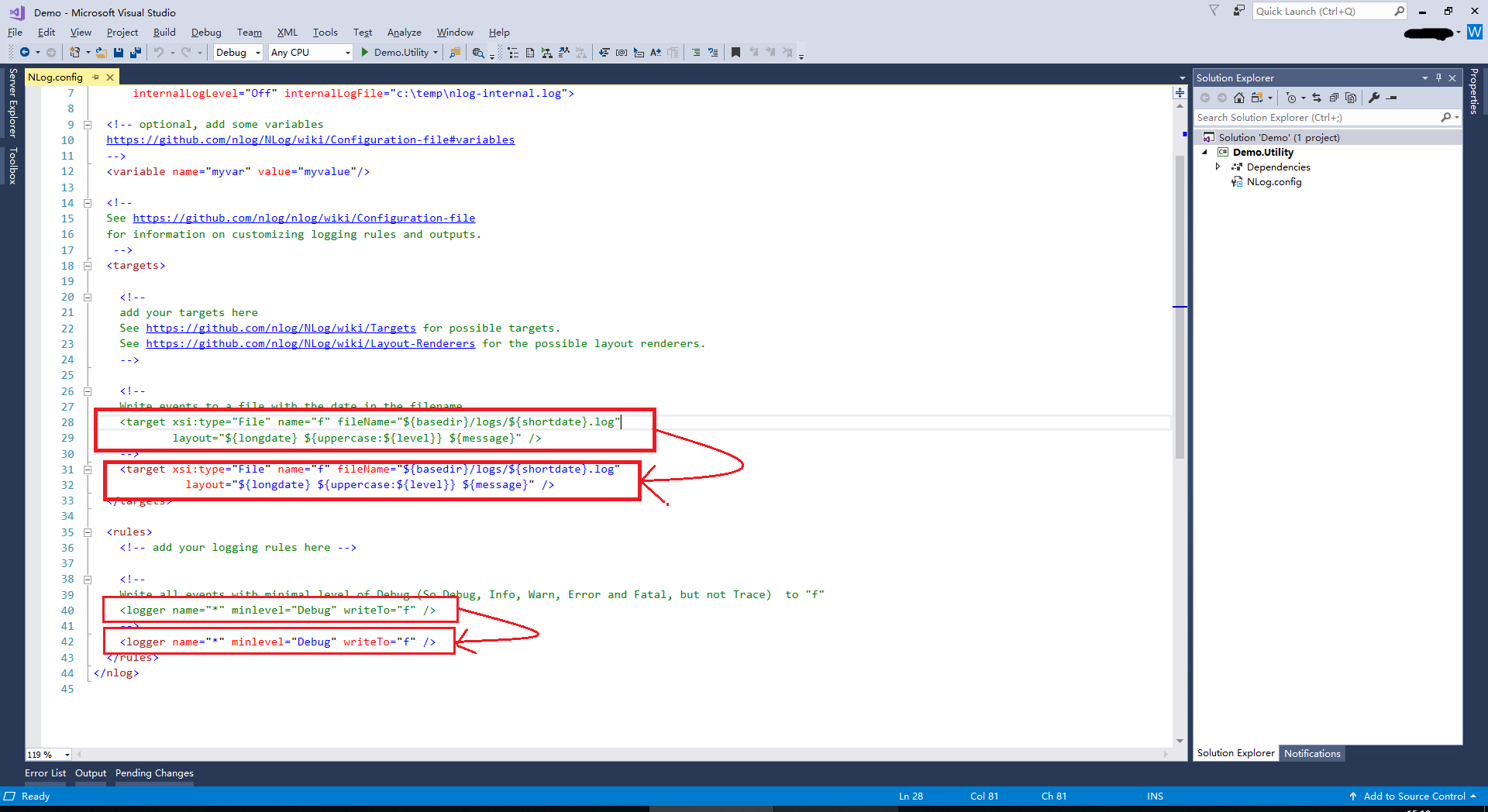Click the Open File folder icon
Image resolution: width=1488 pixels, height=812 pixels.
102,53
